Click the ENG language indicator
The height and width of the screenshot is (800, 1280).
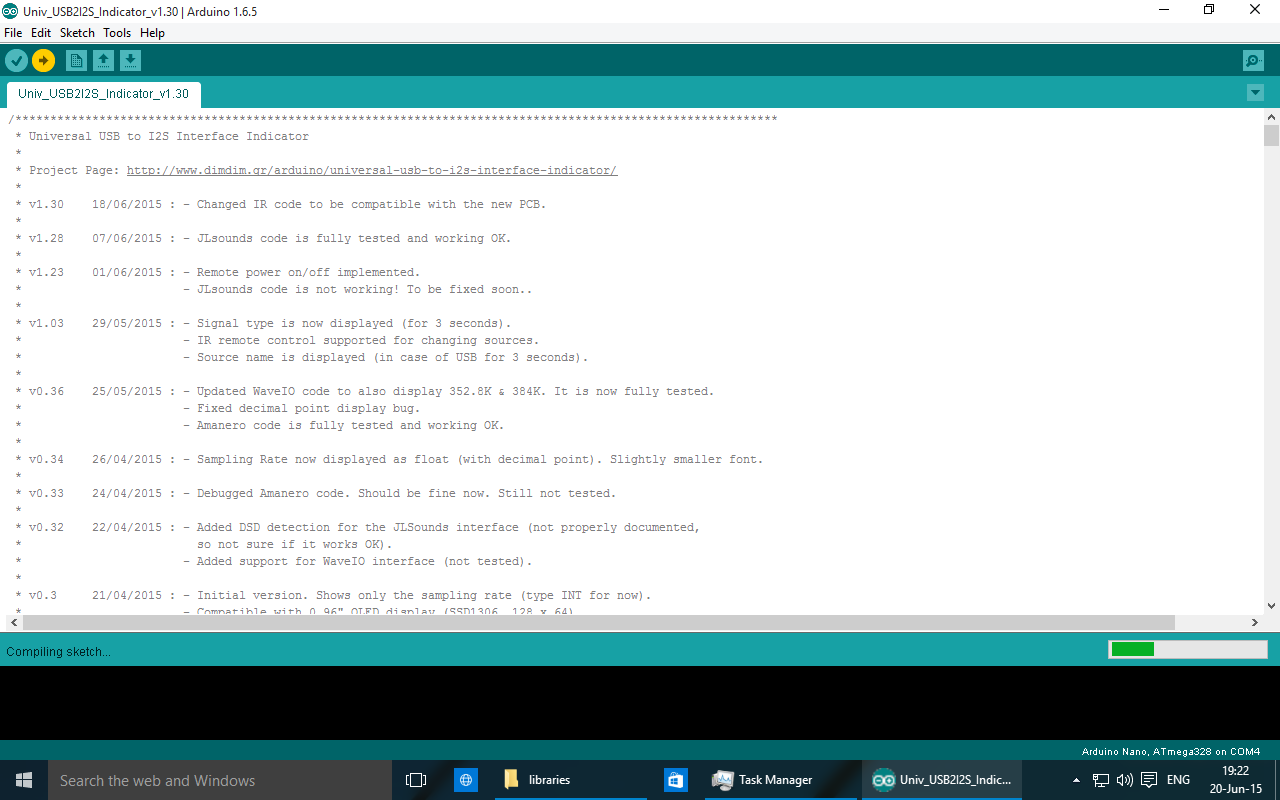(1178, 780)
